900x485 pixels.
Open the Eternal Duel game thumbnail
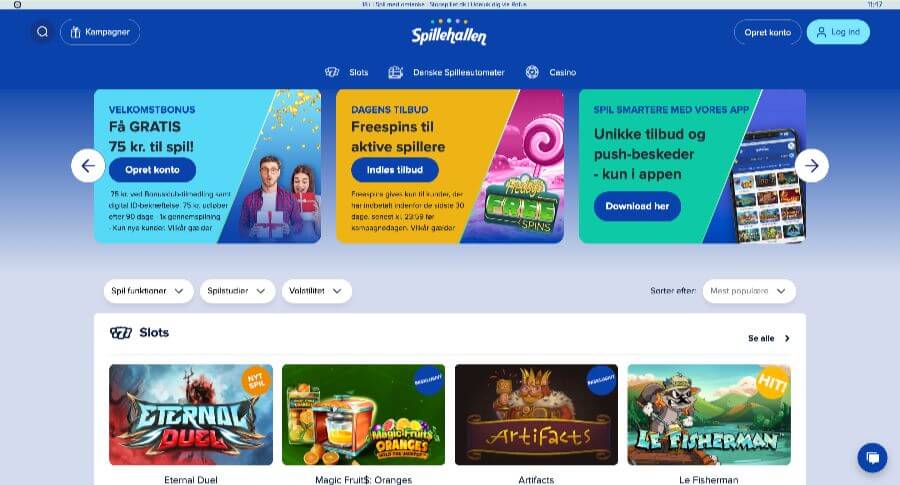pos(191,414)
